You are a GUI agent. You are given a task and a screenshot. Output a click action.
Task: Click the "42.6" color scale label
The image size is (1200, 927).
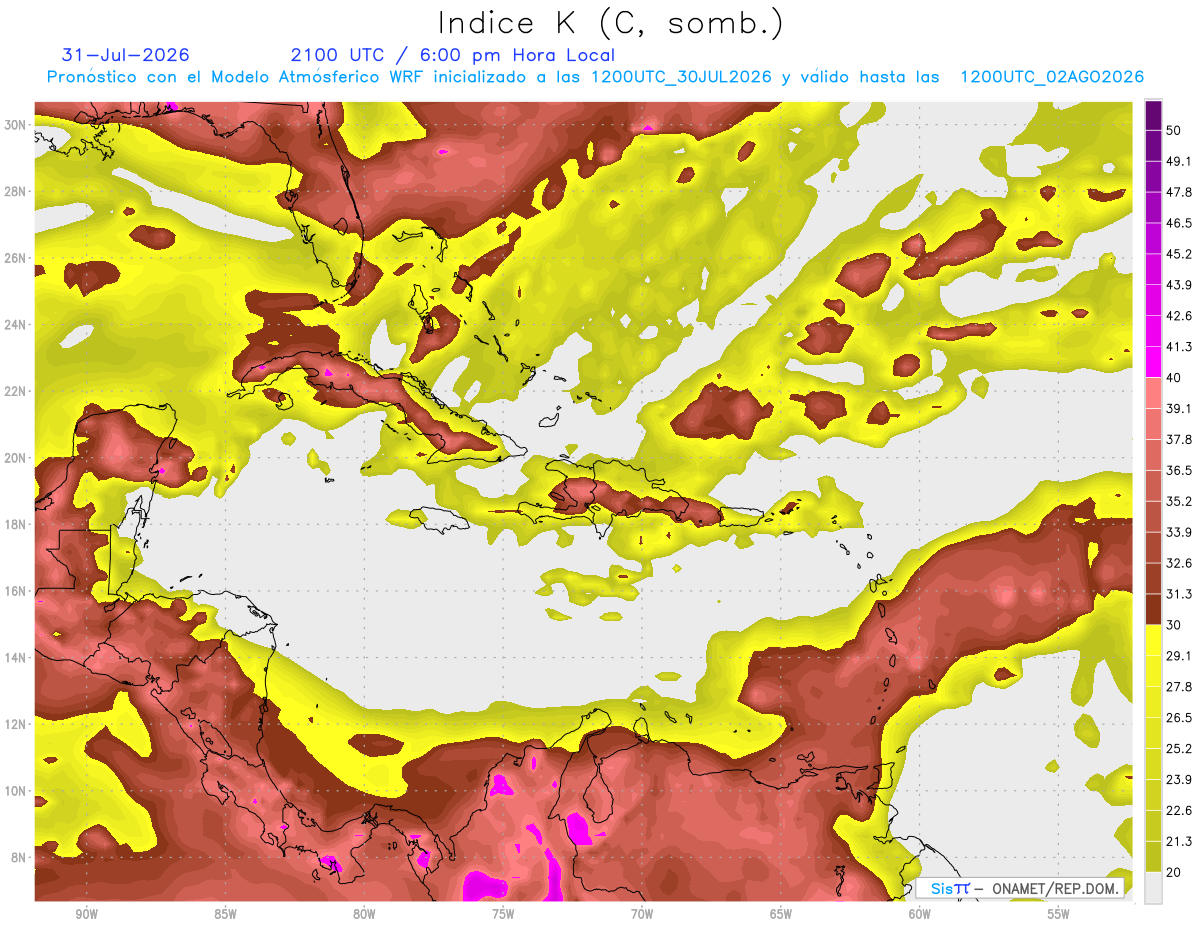[x=1179, y=316]
